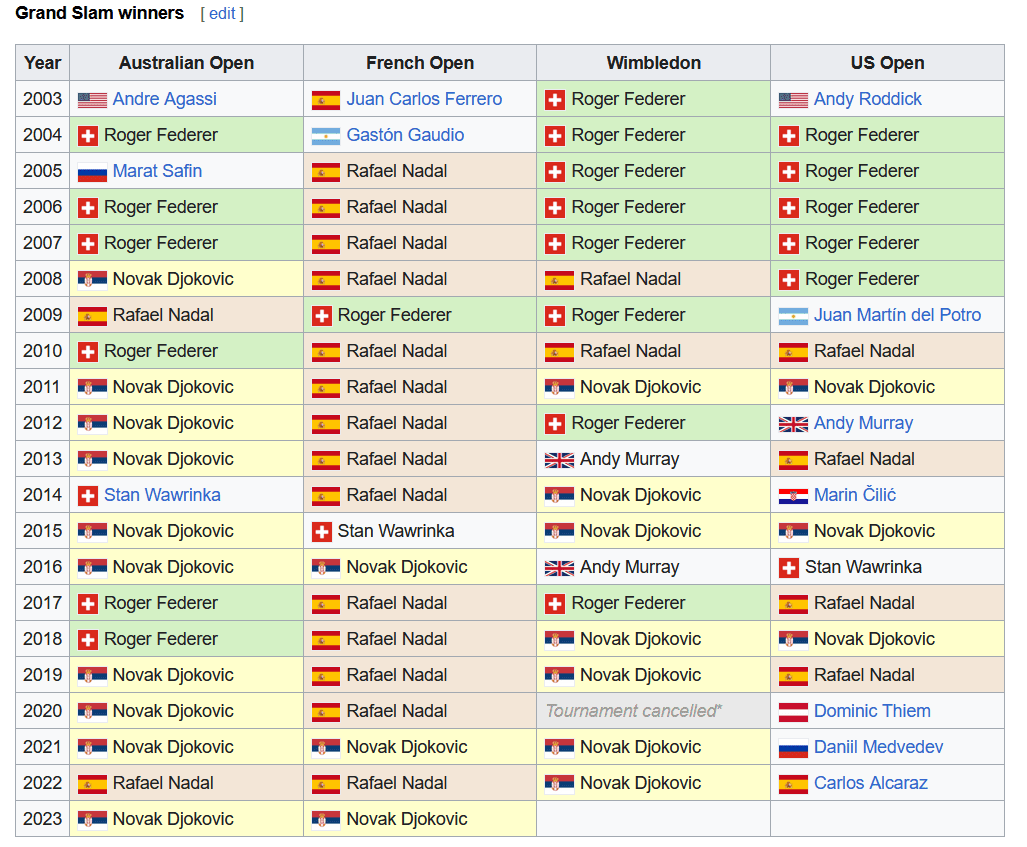The image size is (1027, 847).
Task: Click the Swiss flag in 2016 US Open cell
Action: pyautogui.click(x=789, y=569)
